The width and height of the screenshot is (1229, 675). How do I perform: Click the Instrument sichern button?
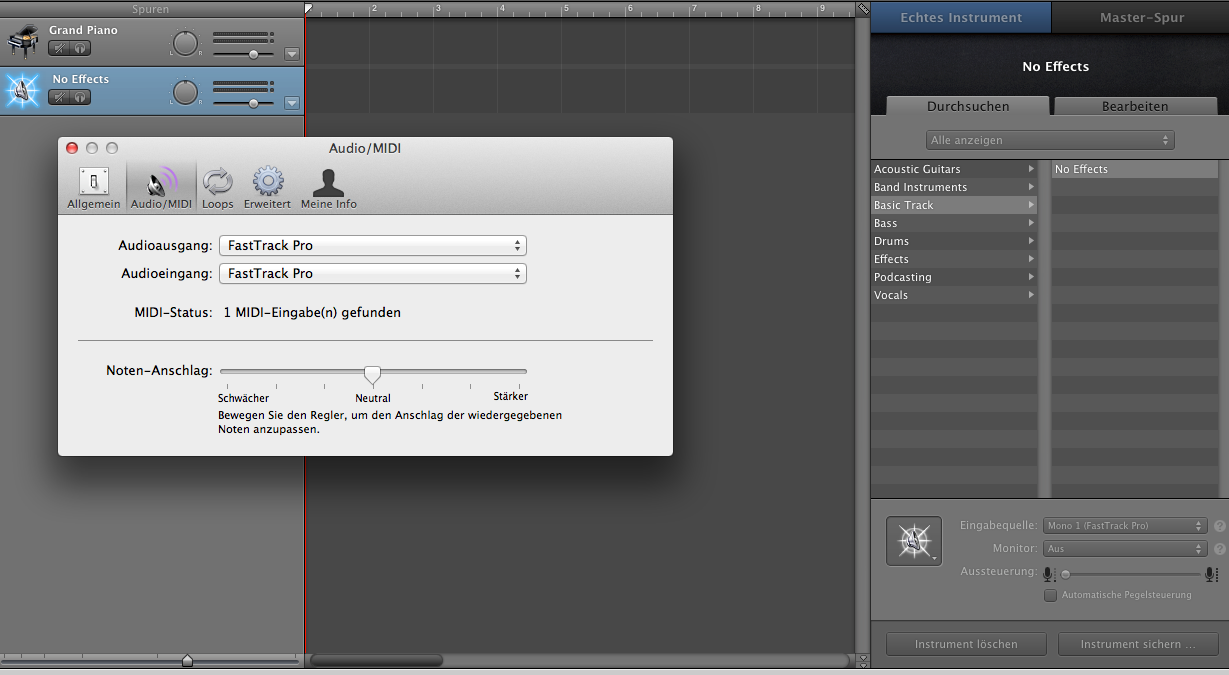[x=1138, y=644]
